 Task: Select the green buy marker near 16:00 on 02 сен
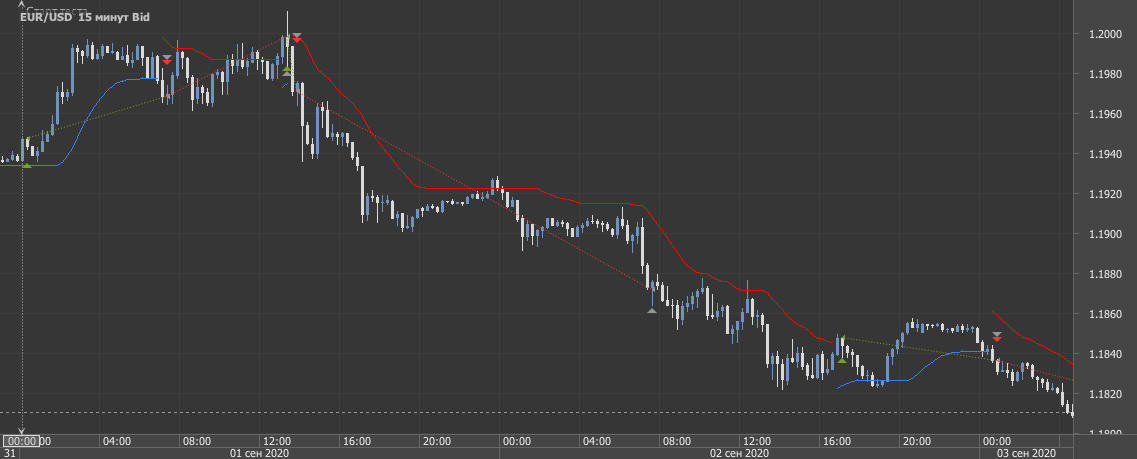click(841, 360)
